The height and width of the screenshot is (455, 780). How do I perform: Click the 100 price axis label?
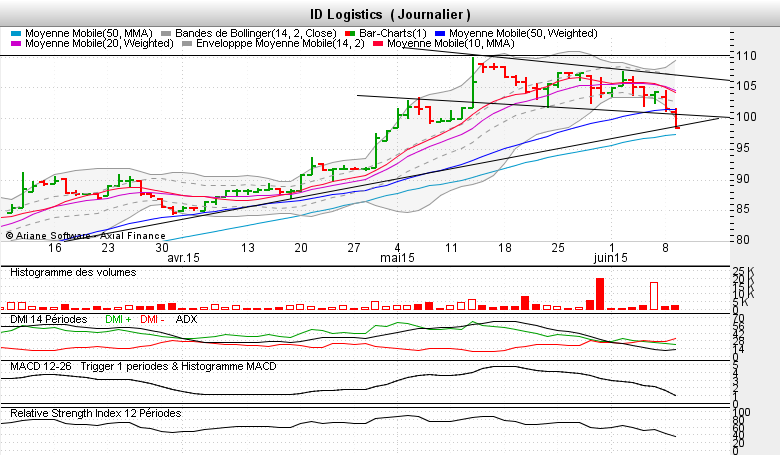pyautogui.click(x=747, y=117)
